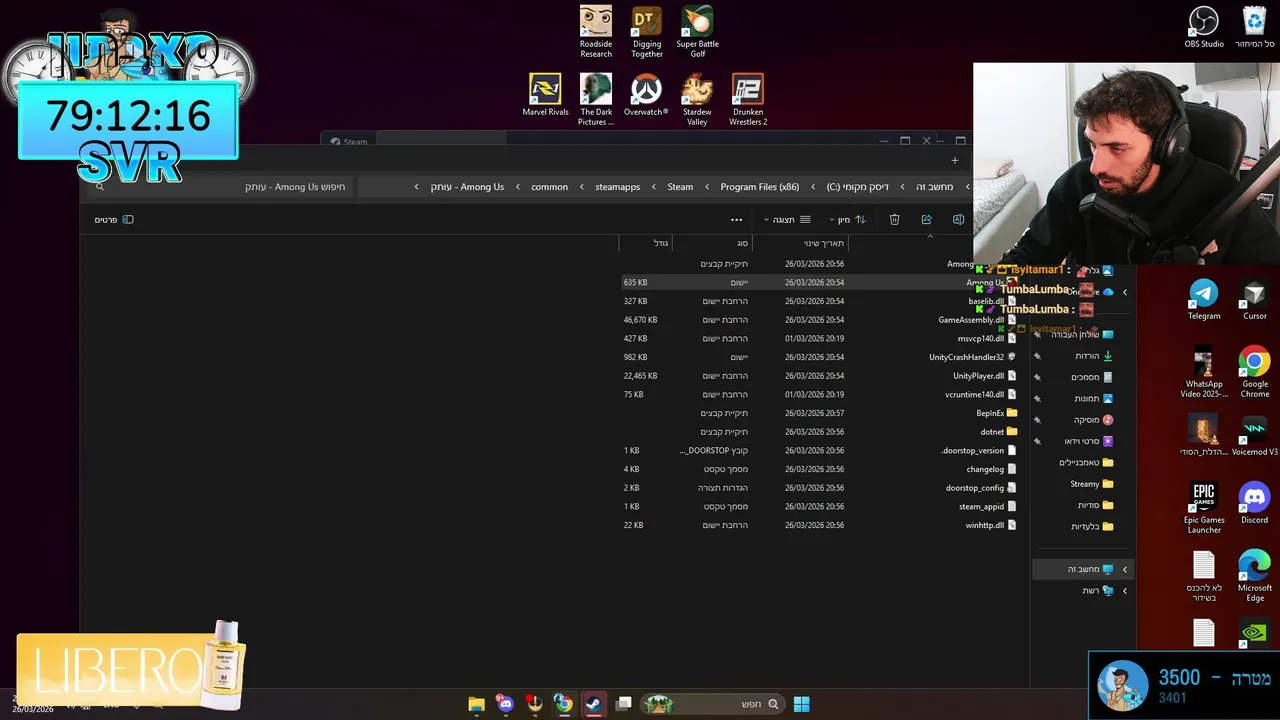This screenshot has height=720, width=1280.
Task: Open OBS Studio desktop icon
Action: tap(1204, 27)
